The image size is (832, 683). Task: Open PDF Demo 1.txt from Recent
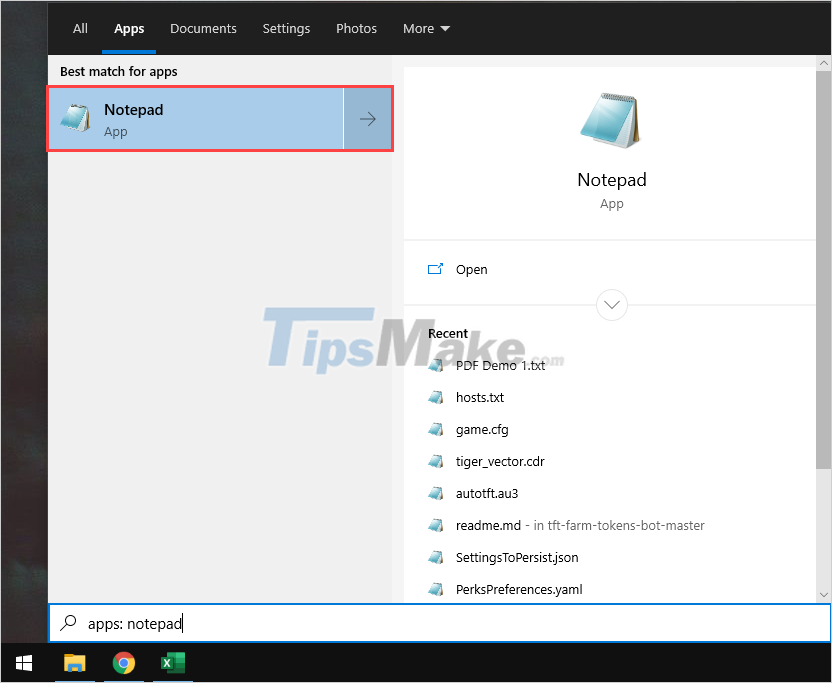click(501, 365)
